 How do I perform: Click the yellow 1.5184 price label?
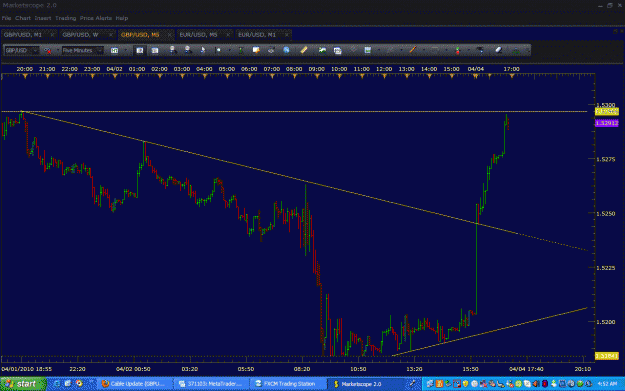(607, 356)
